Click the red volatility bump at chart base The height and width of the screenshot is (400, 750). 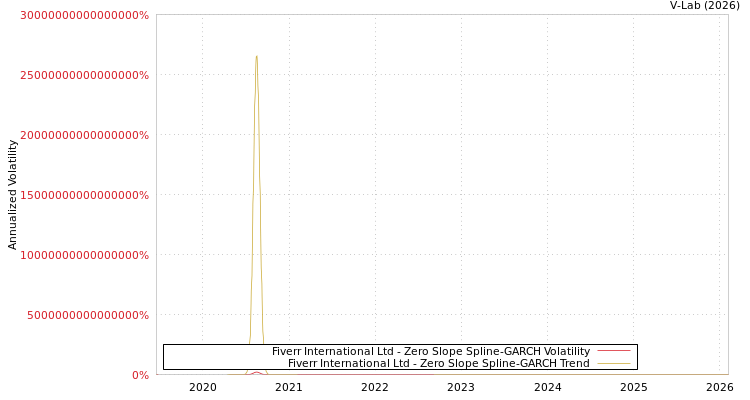pyautogui.click(x=256, y=372)
